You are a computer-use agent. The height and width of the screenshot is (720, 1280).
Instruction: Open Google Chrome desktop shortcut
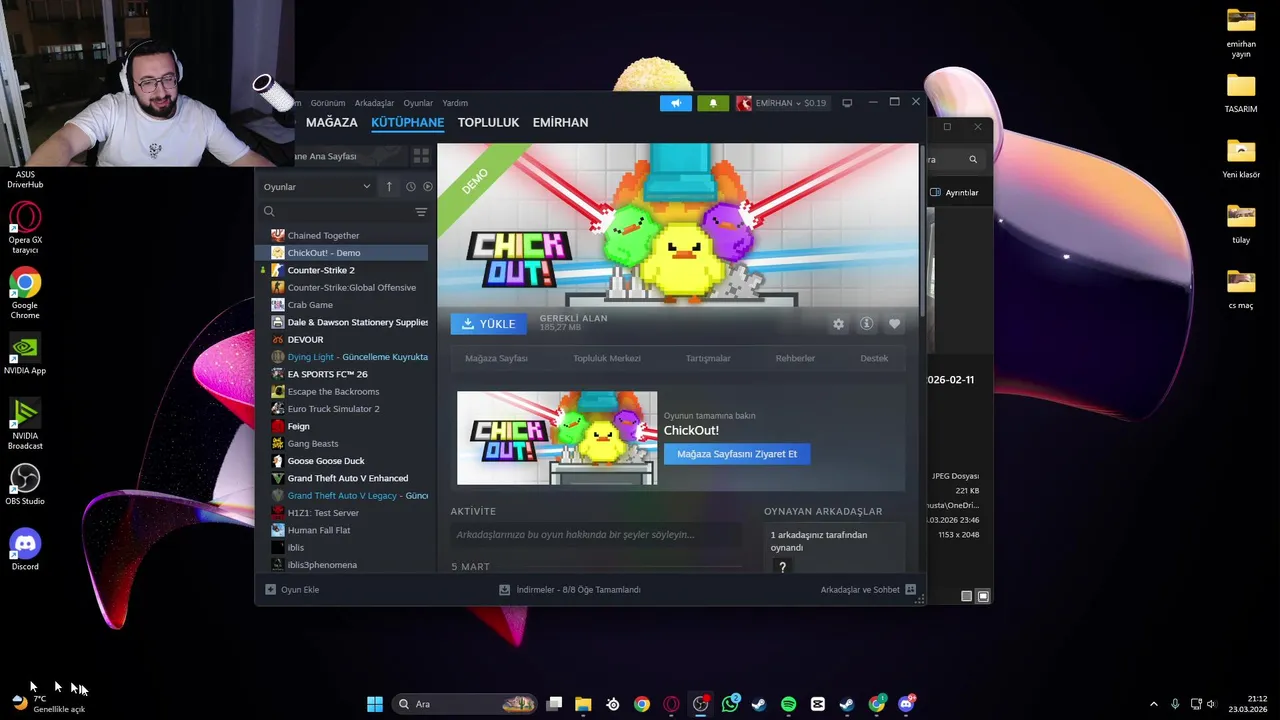(25, 294)
